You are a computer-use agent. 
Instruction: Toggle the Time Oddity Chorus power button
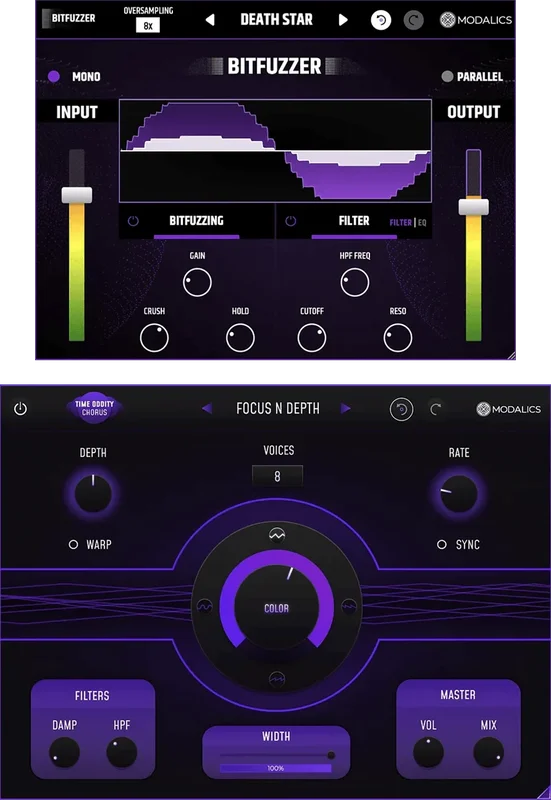point(20,409)
